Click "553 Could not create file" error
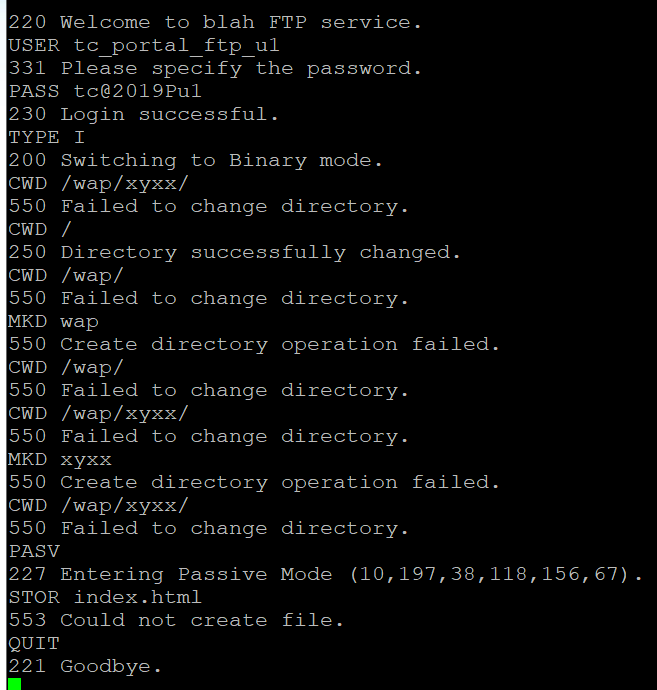Screen dimensions: 657x690 click(x=176, y=620)
